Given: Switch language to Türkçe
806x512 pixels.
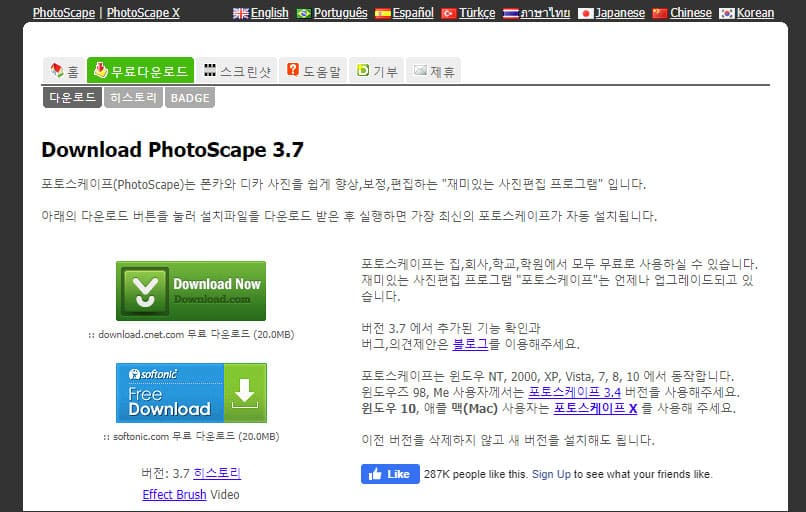Looking at the screenshot, I should (x=477, y=13).
